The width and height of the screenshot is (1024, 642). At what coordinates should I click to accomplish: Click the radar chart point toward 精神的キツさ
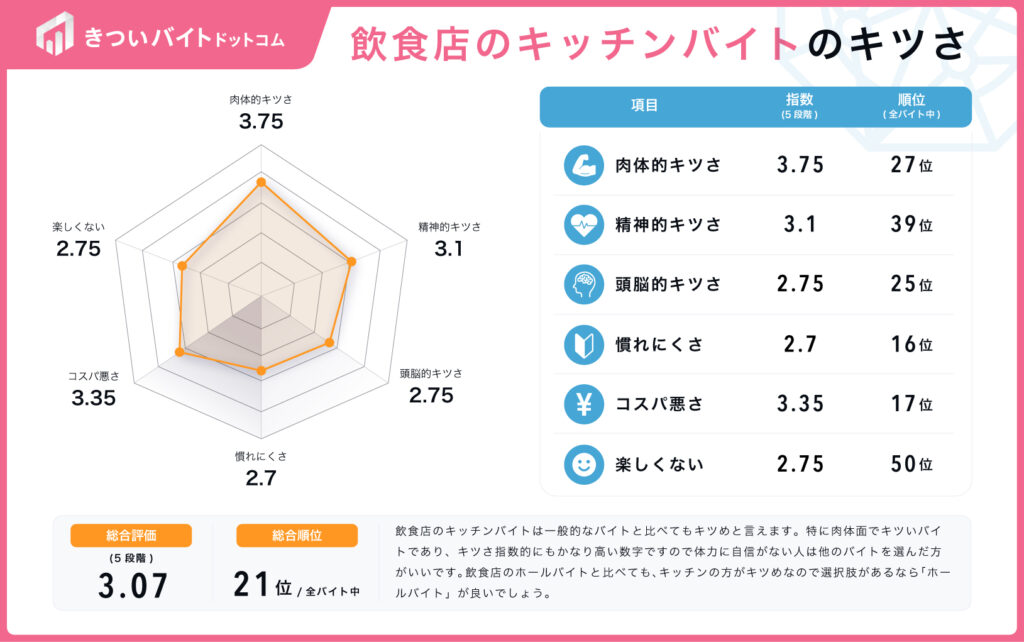click(351, 261)
